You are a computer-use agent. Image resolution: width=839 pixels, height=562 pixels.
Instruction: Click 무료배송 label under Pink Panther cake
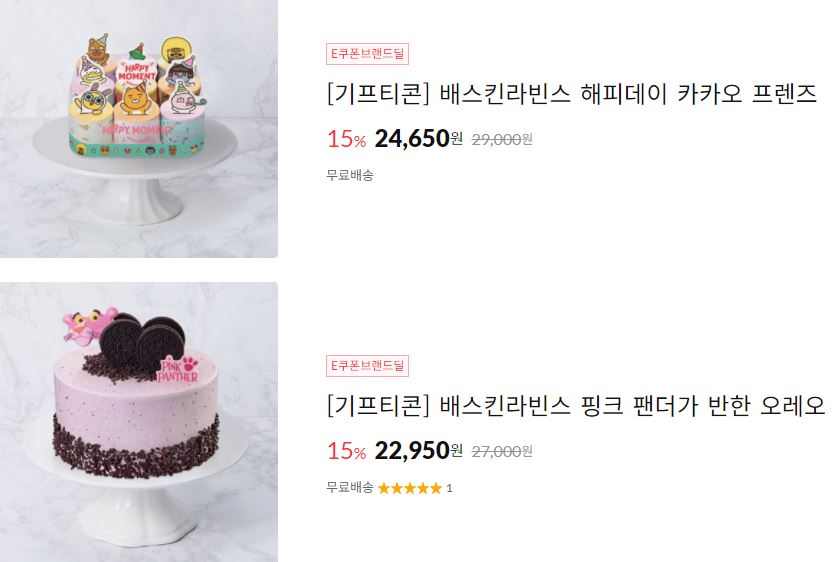[350, 487]
